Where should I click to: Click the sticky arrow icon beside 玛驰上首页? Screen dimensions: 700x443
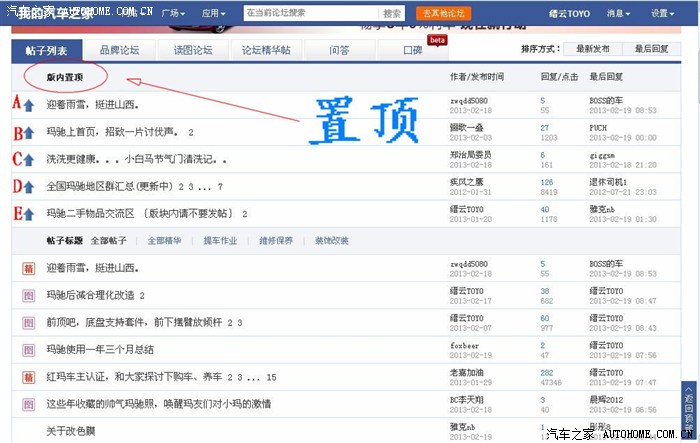pos(29,133)
